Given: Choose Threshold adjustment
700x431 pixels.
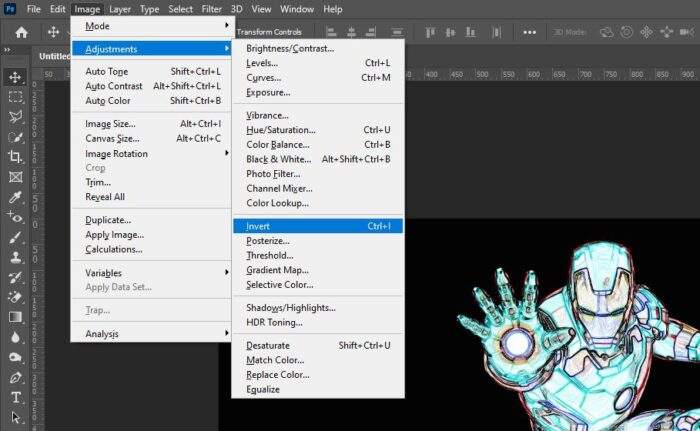Looking at the screenshot, I should click(x=318, y=255).
